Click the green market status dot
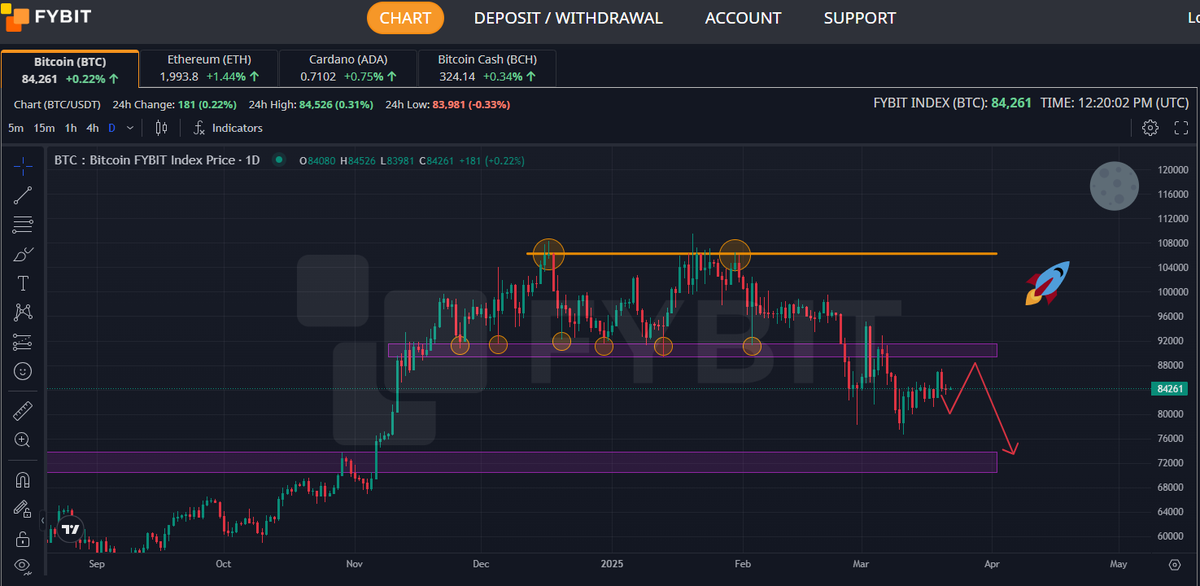 [278, 160]
